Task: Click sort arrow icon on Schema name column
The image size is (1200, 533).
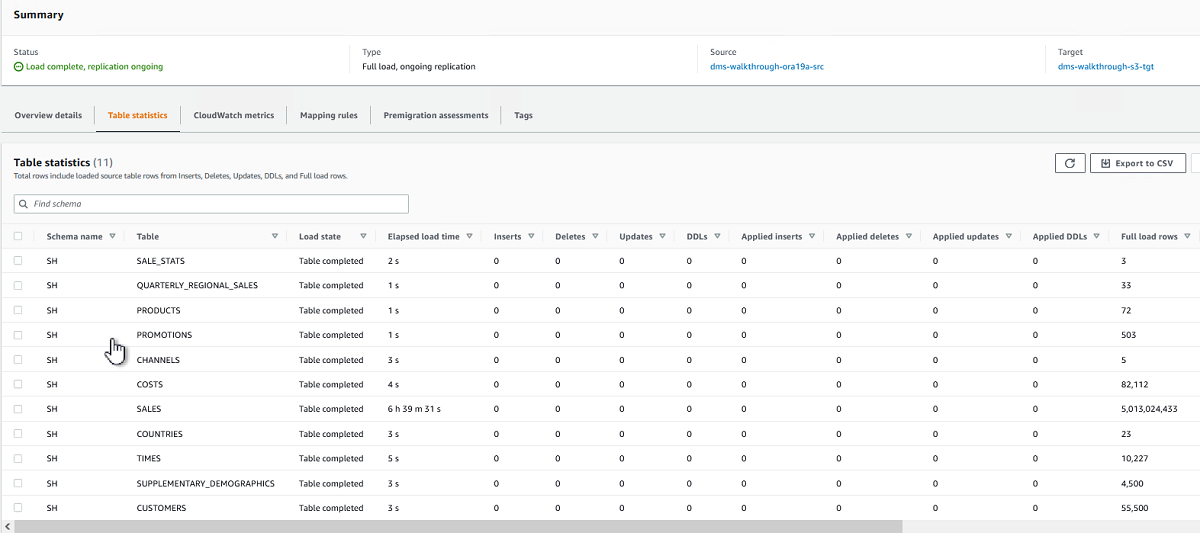Action: pyautogui.click(x=113, y=237)
